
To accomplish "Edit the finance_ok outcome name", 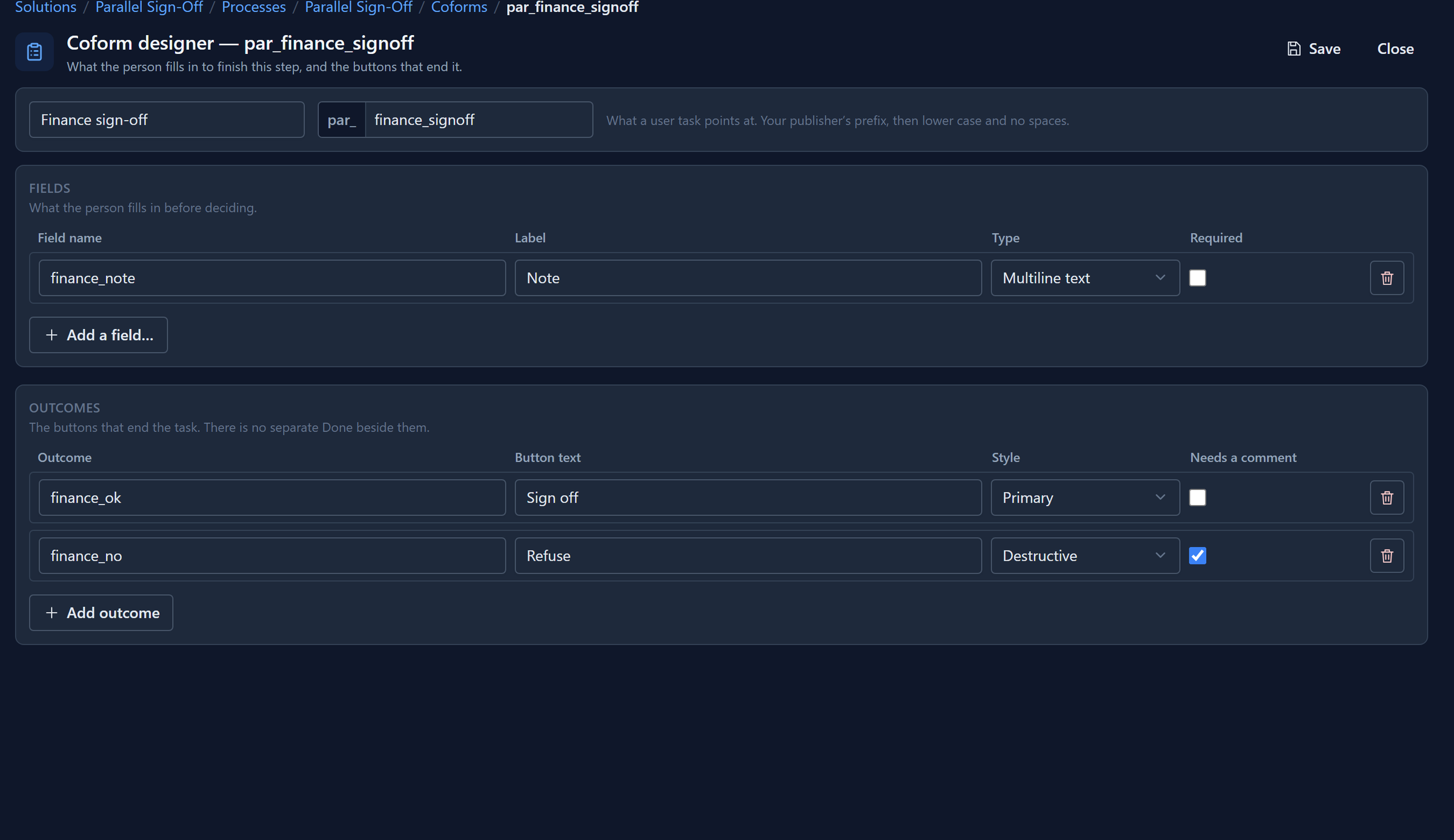I will [x=272, y=498].
